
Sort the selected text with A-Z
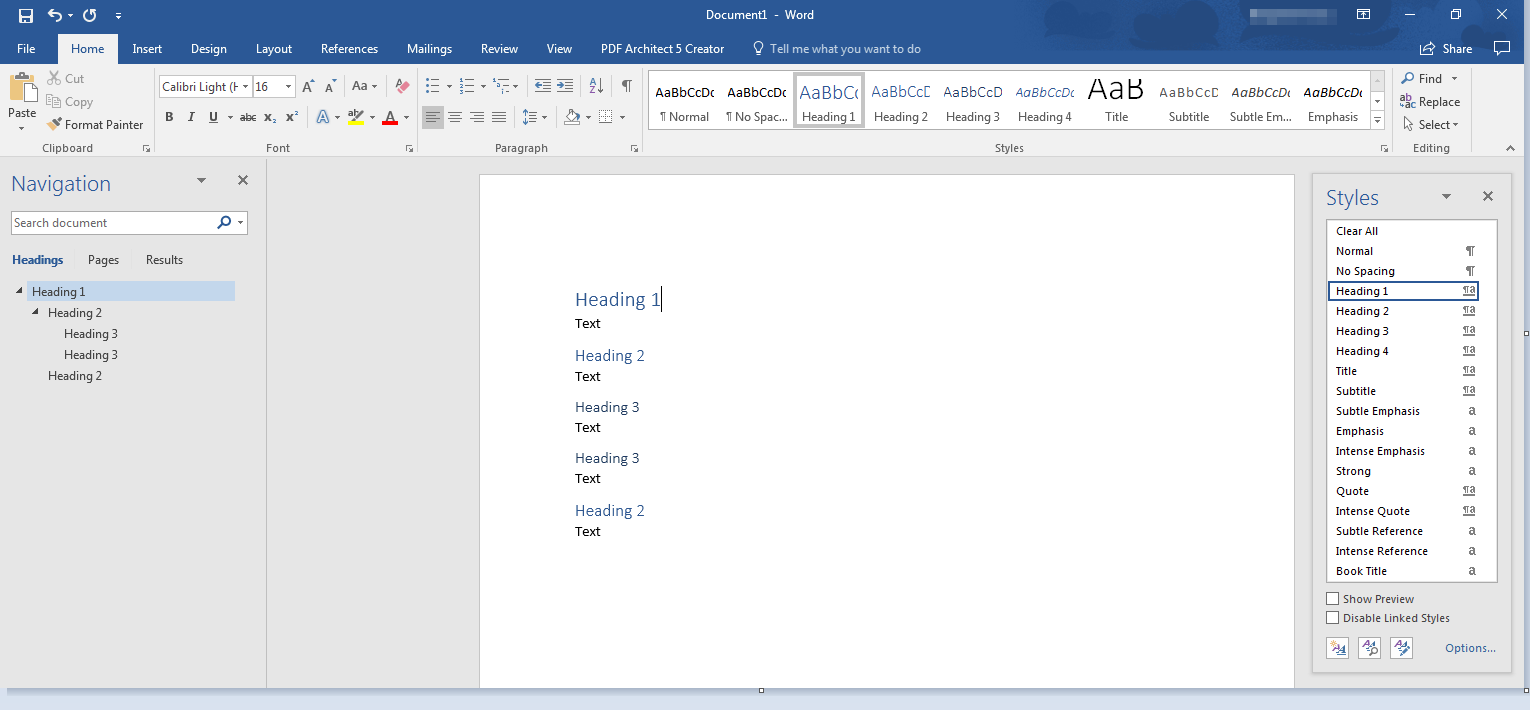click(596, 87)
